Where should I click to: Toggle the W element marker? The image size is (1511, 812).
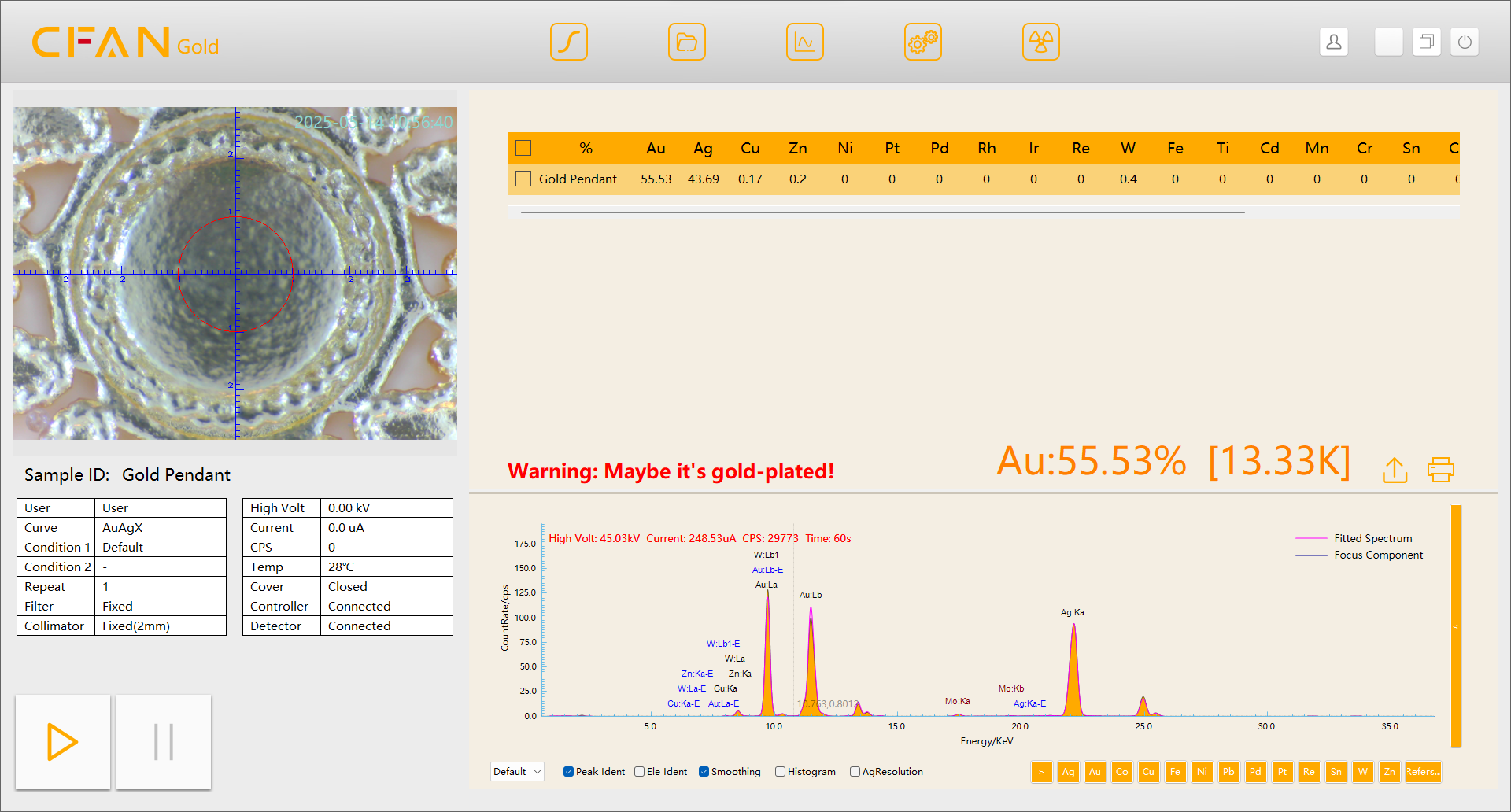coord(1362,772)
